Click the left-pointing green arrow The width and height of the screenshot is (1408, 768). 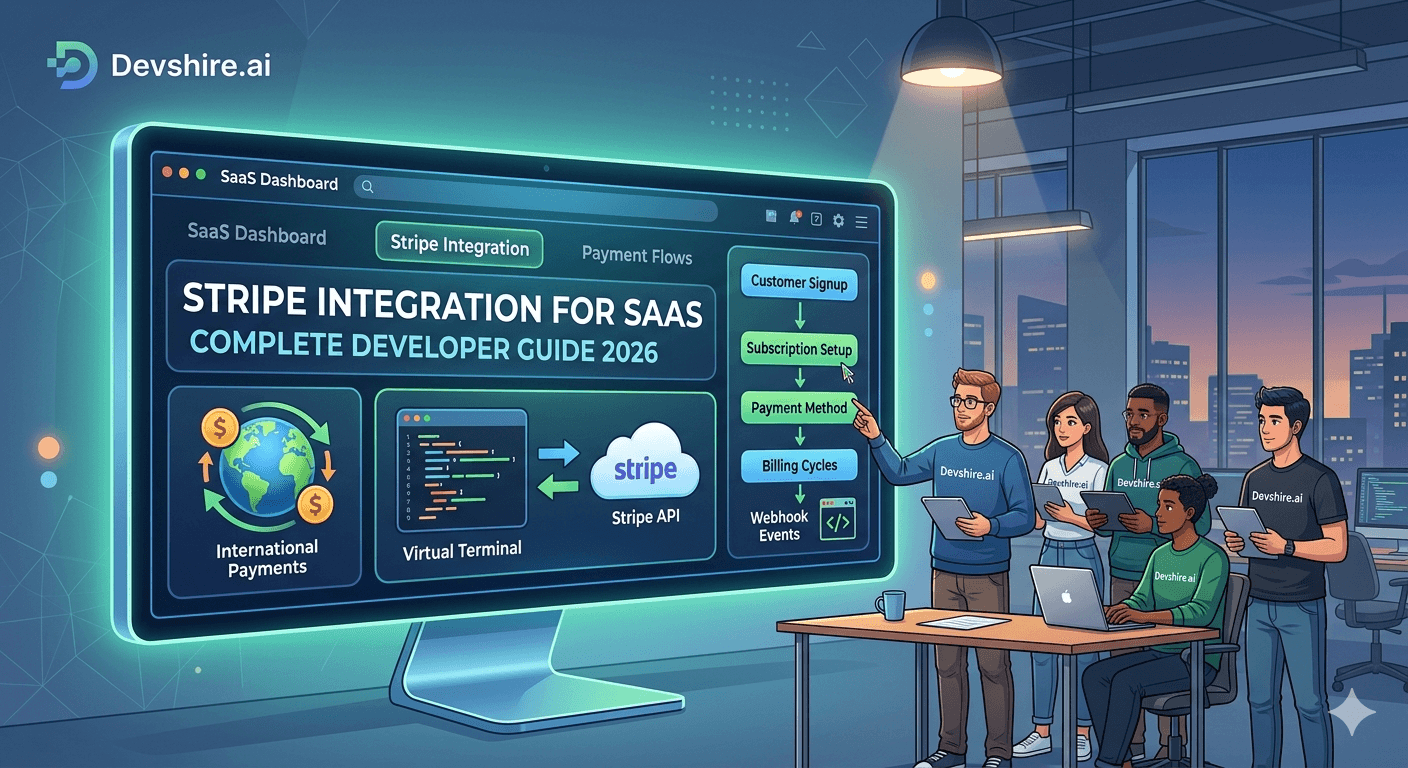pyautogui.click(x=559, y=487)
